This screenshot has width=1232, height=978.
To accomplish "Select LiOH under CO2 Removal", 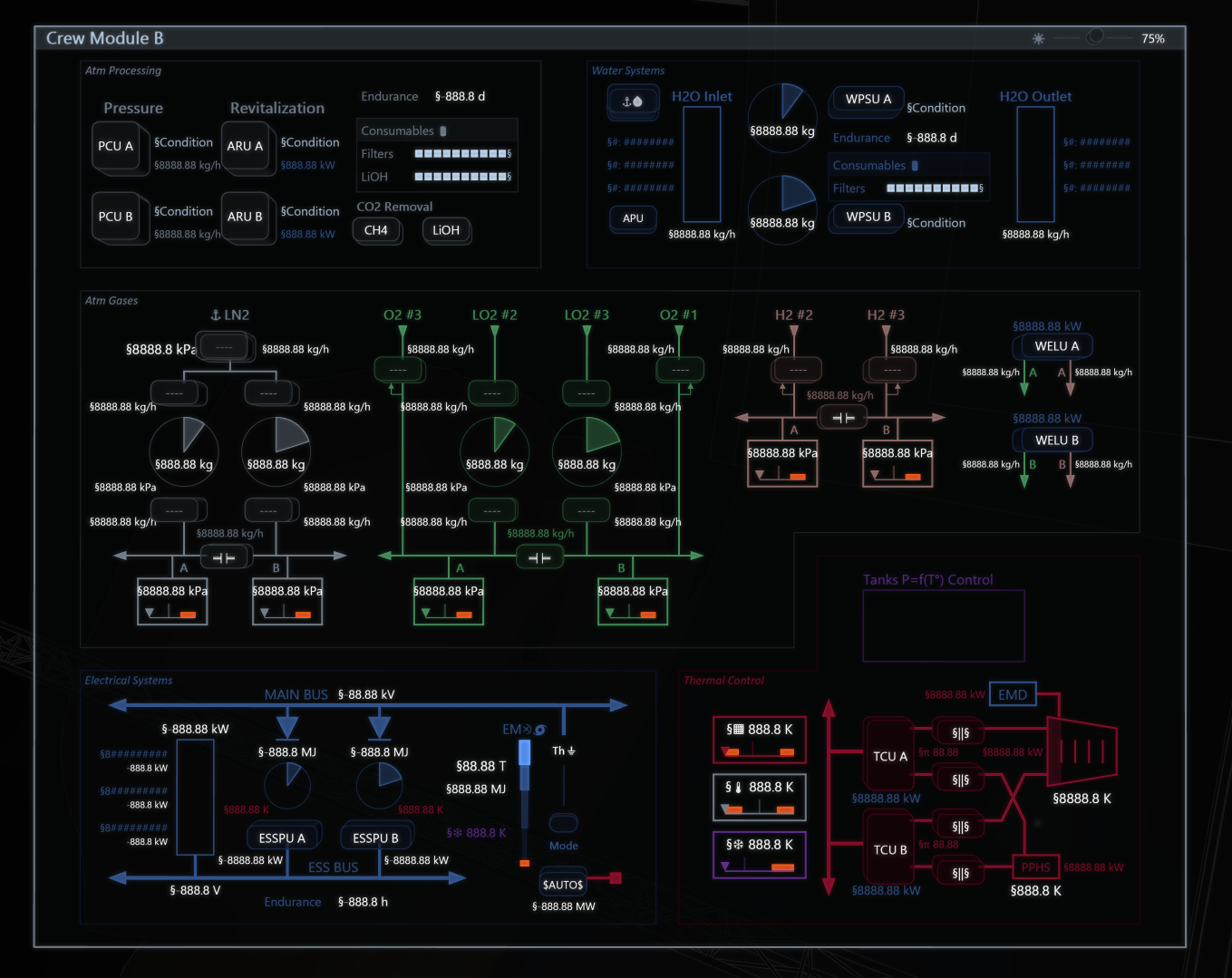I will 445,230.
